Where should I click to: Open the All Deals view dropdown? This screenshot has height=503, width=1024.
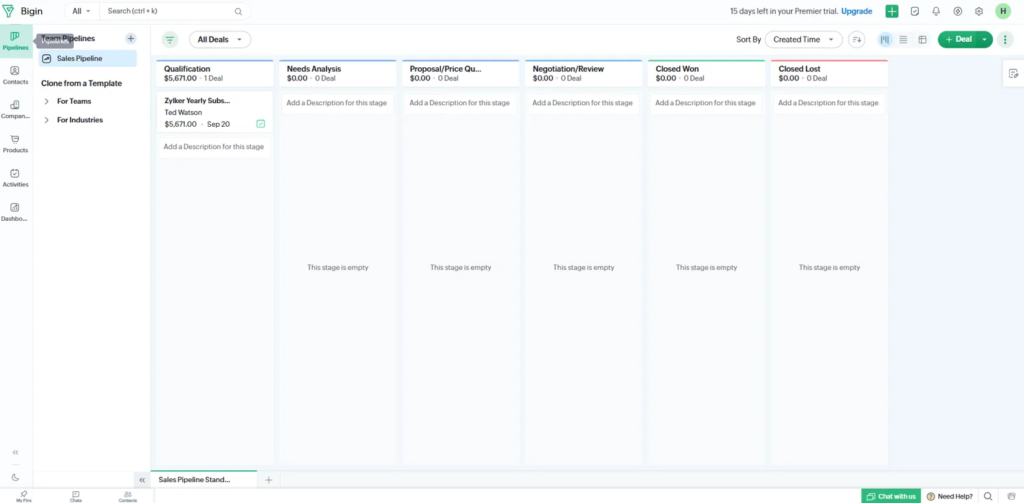coord(220,39)
